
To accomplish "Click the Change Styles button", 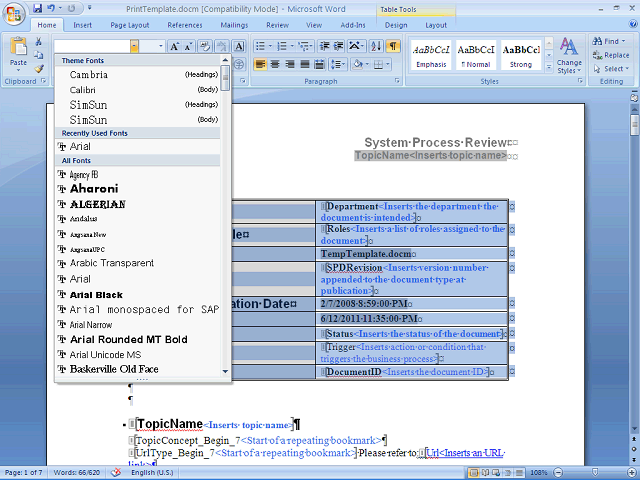I will (569, 56).
